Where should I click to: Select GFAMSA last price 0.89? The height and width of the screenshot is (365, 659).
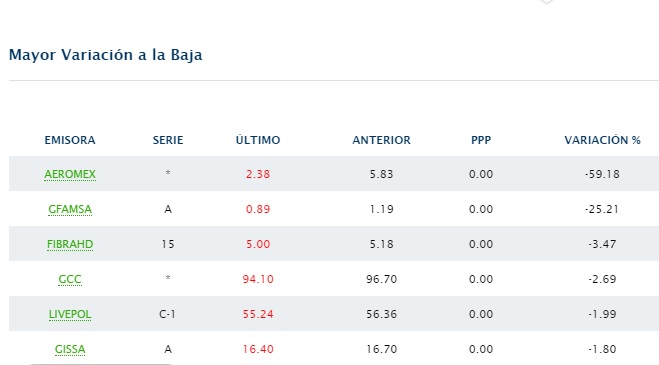coord(258,209)
